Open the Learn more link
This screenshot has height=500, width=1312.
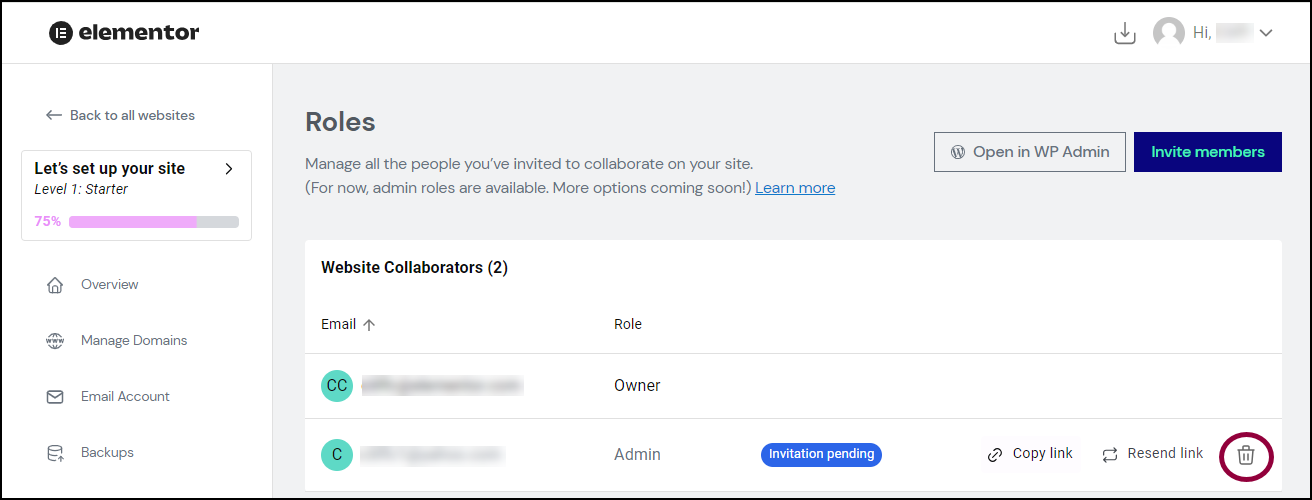pos(795,188)
